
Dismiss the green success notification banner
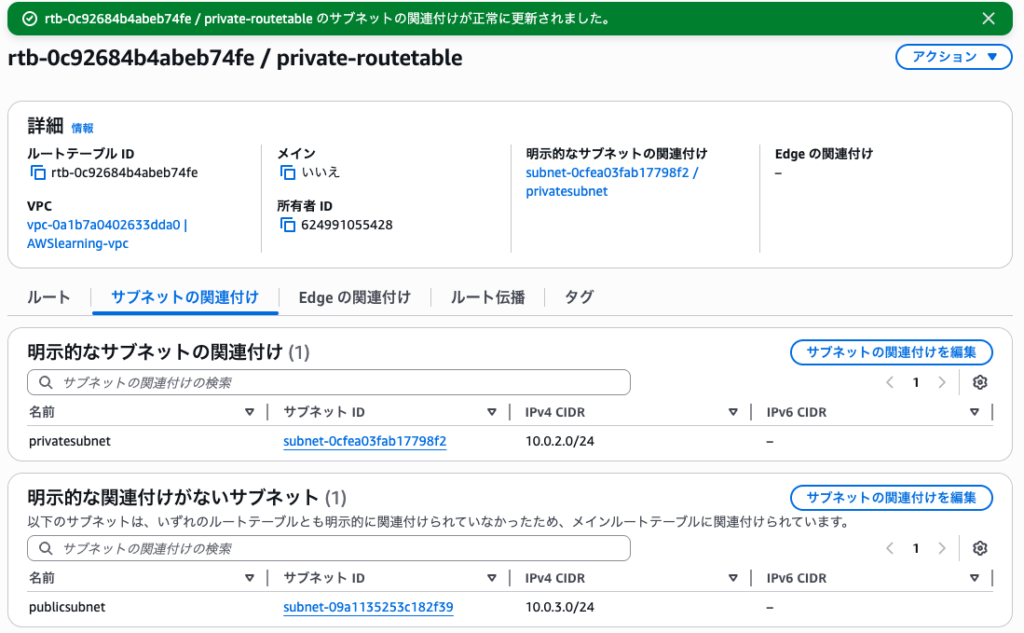click(988, 19)
